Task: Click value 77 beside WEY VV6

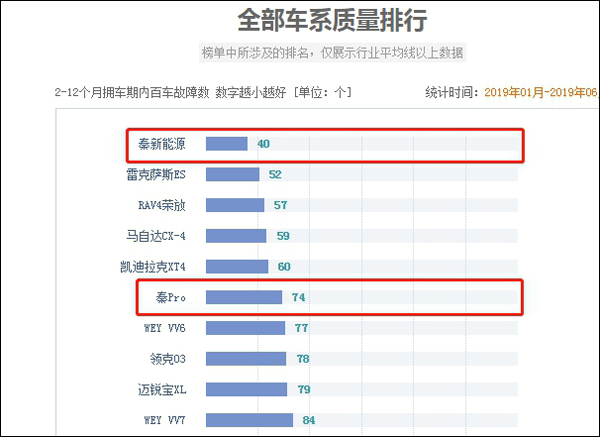Action: coord(302,328)
